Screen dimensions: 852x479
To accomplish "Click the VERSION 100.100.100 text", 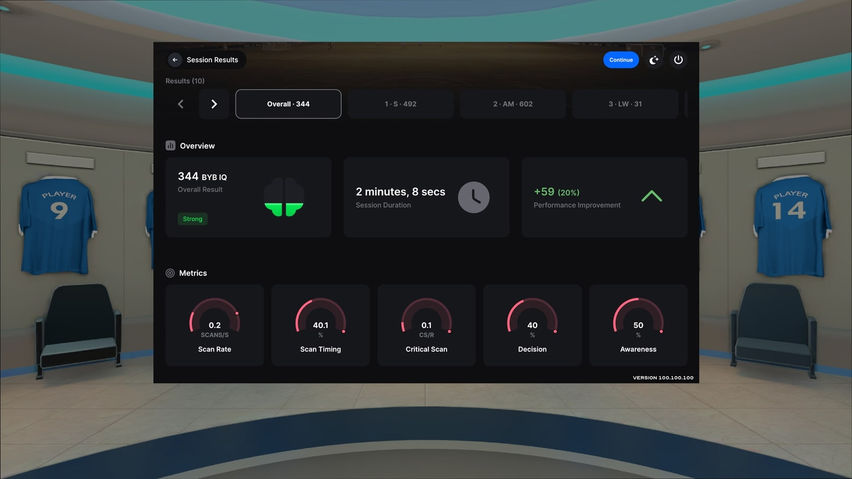I will click(x=663, y=377).
